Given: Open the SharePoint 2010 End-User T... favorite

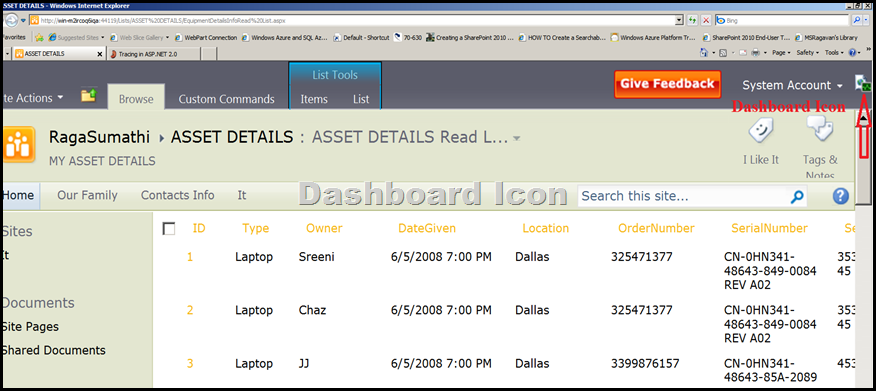Looking at the screenshot, I should click(x=746, y=37).
